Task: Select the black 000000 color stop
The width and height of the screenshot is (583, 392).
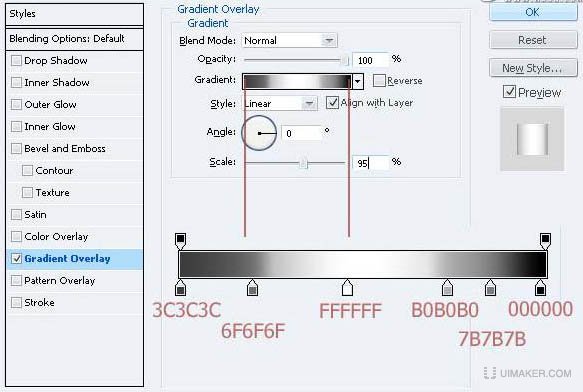Action: click(540, 288)
